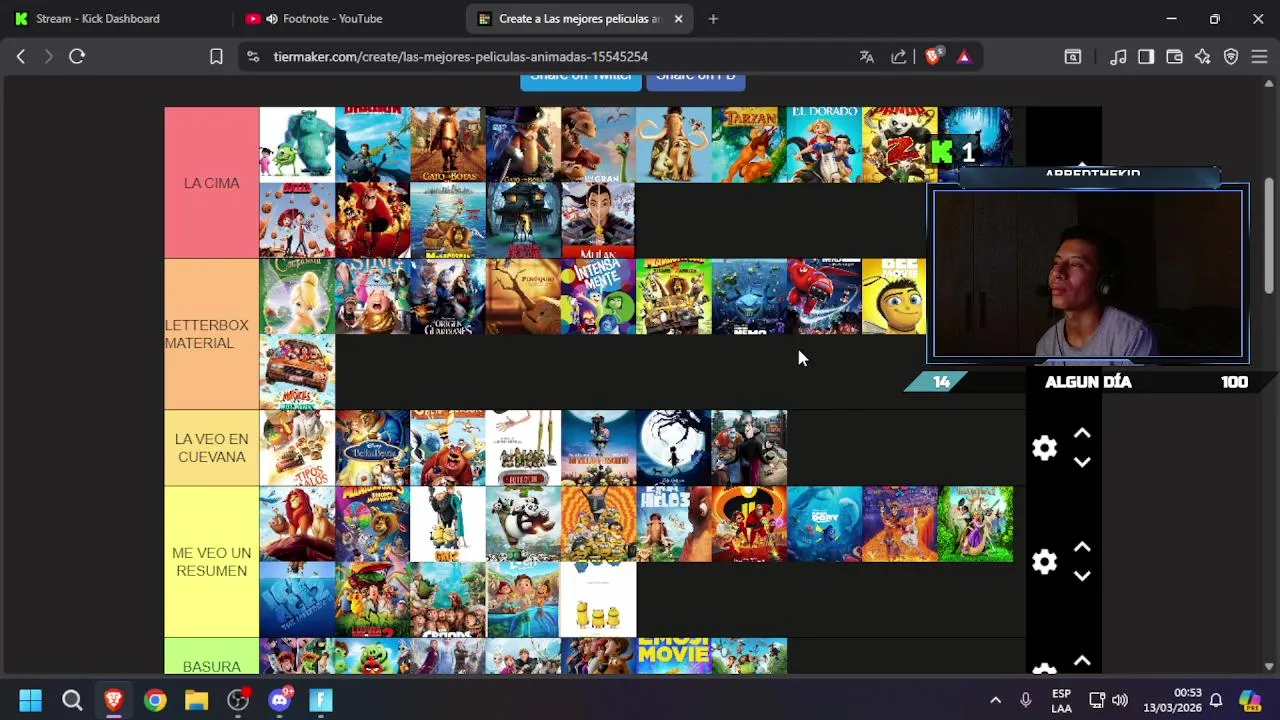
Task: Mute the YouTube tab via speaker icon
Action: click(x=272, y=19)
